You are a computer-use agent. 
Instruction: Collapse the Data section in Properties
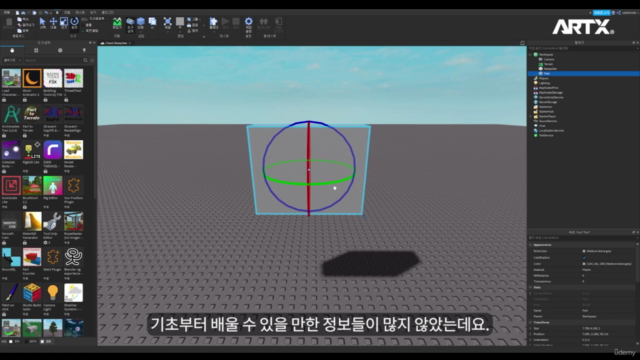[x=531, y=287]
